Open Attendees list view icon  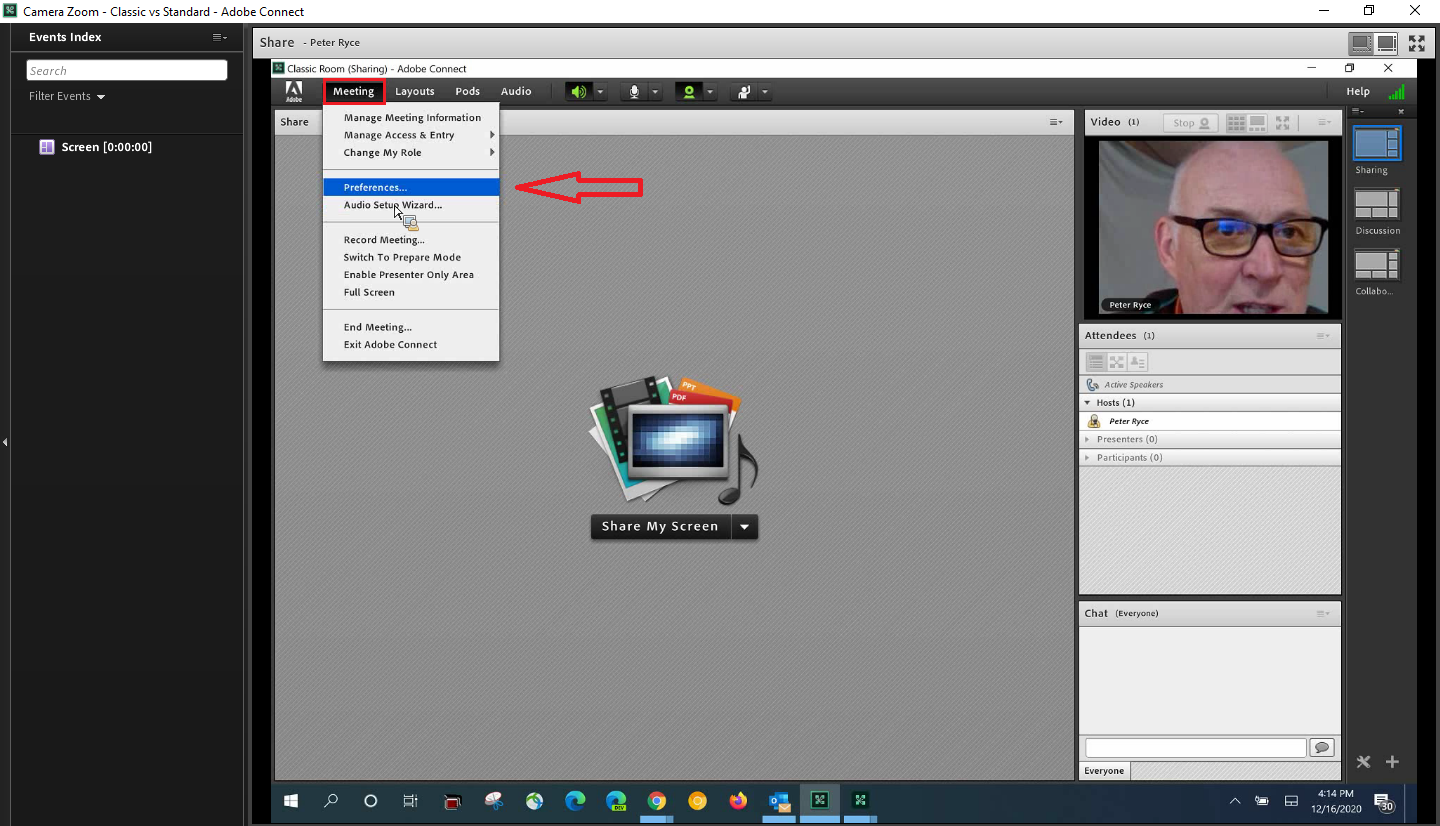tap(1096, 361)
